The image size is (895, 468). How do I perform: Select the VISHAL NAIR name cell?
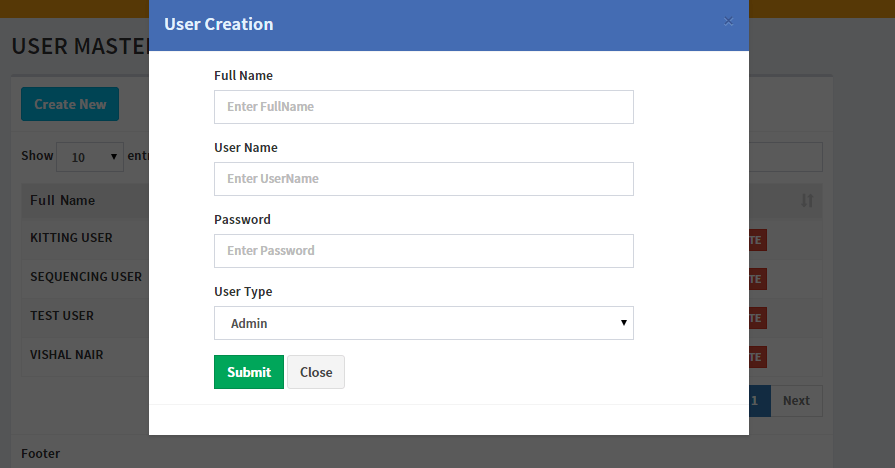point(67,354)
